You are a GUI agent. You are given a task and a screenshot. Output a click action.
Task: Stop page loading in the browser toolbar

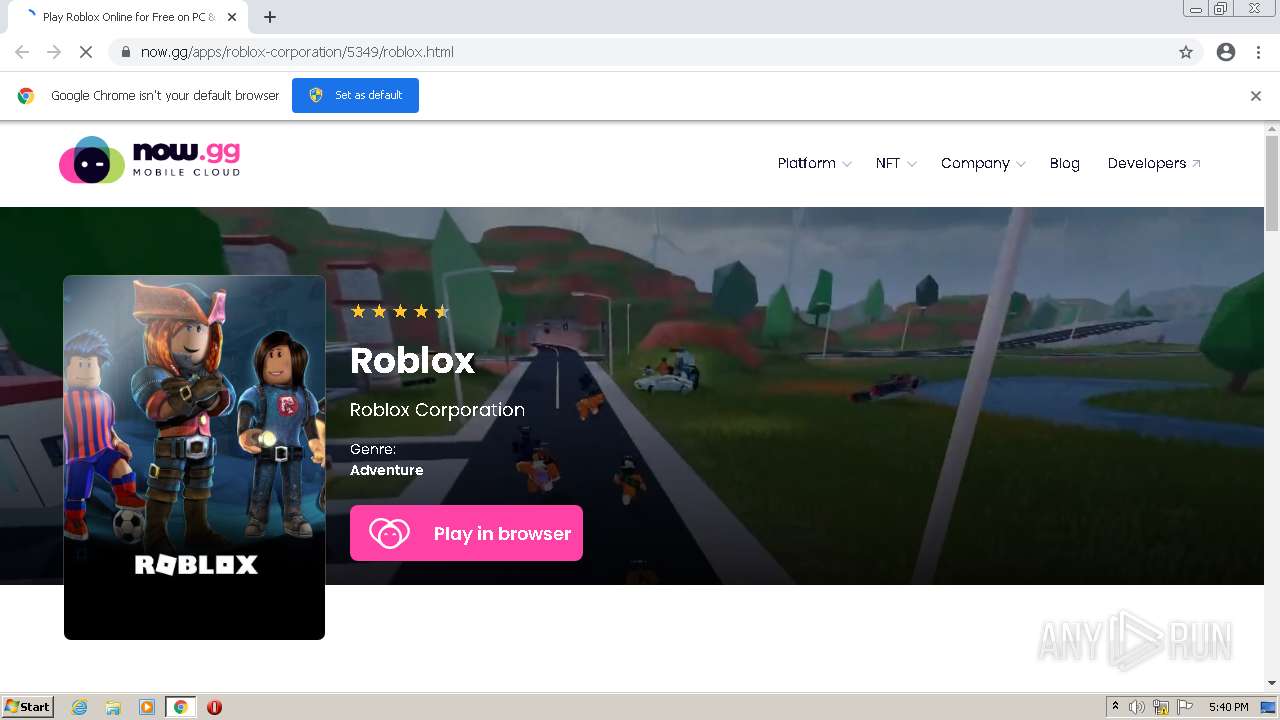click(86, 52)
